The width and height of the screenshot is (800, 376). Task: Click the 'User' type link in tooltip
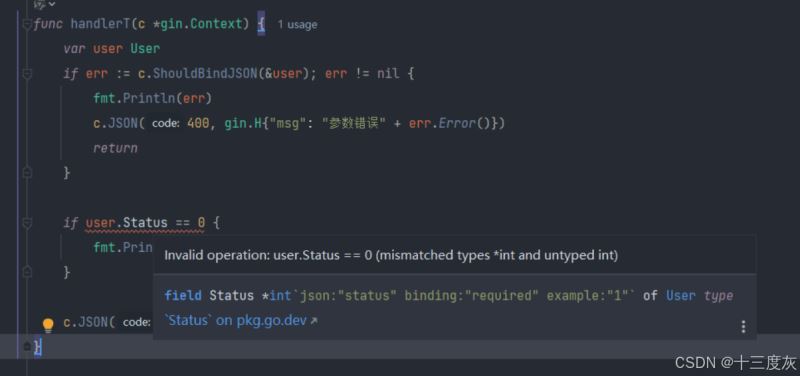681,295
